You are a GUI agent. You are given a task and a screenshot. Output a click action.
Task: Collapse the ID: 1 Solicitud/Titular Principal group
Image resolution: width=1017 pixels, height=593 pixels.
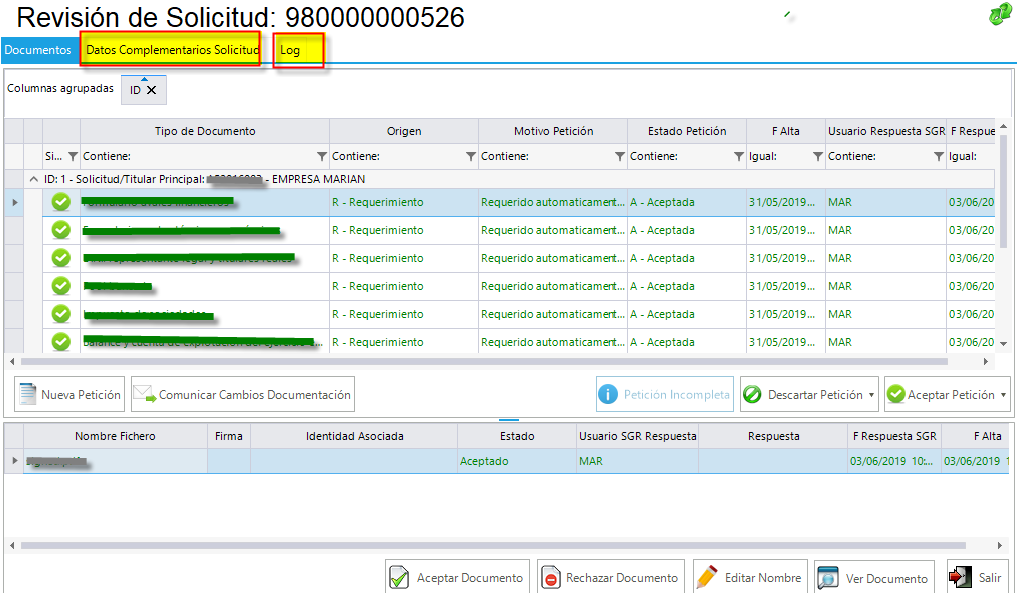coord(34,179)
